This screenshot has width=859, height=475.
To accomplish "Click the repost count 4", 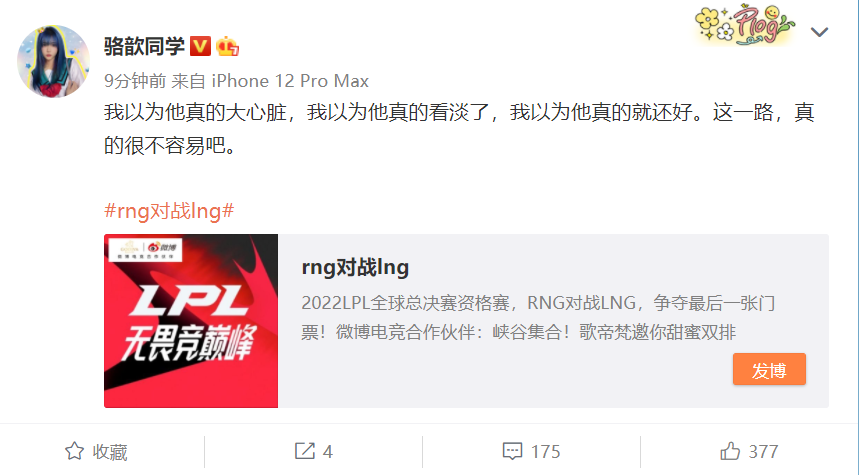I will (x=328, y=452).
